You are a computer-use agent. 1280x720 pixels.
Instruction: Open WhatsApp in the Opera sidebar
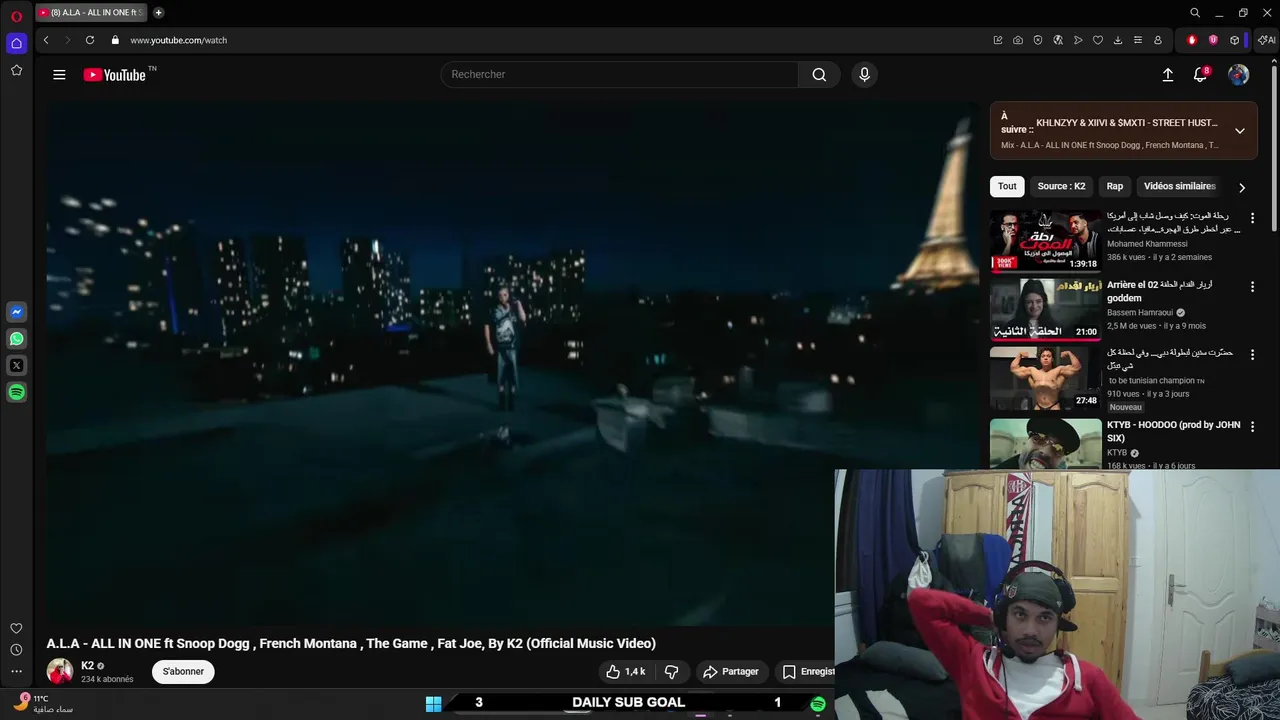click(16, 339)
